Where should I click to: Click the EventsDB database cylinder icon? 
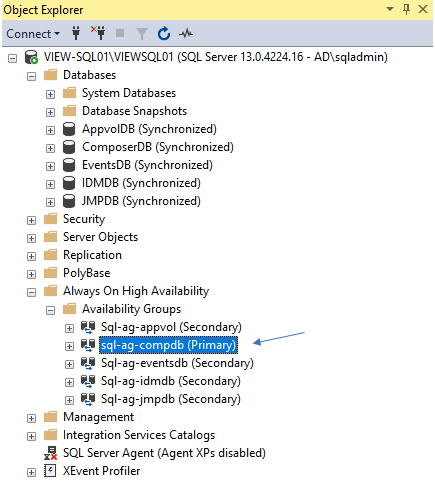click(69, 165)
